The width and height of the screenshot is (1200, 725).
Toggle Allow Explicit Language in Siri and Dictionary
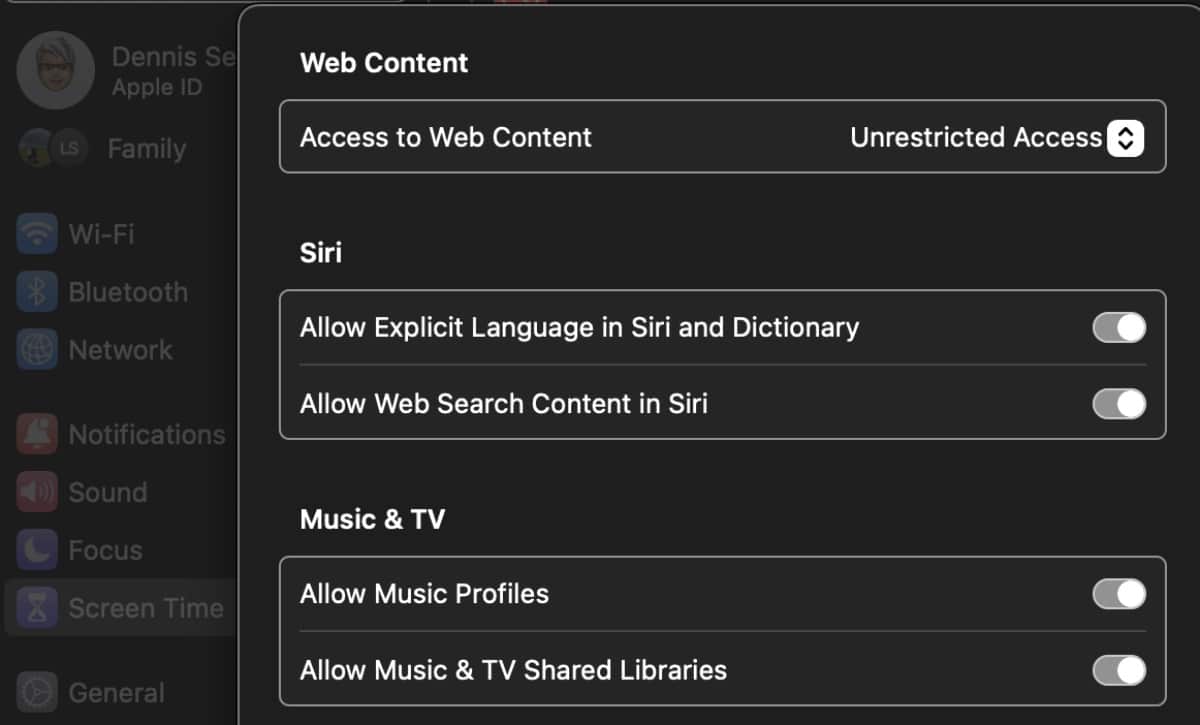1119,328
